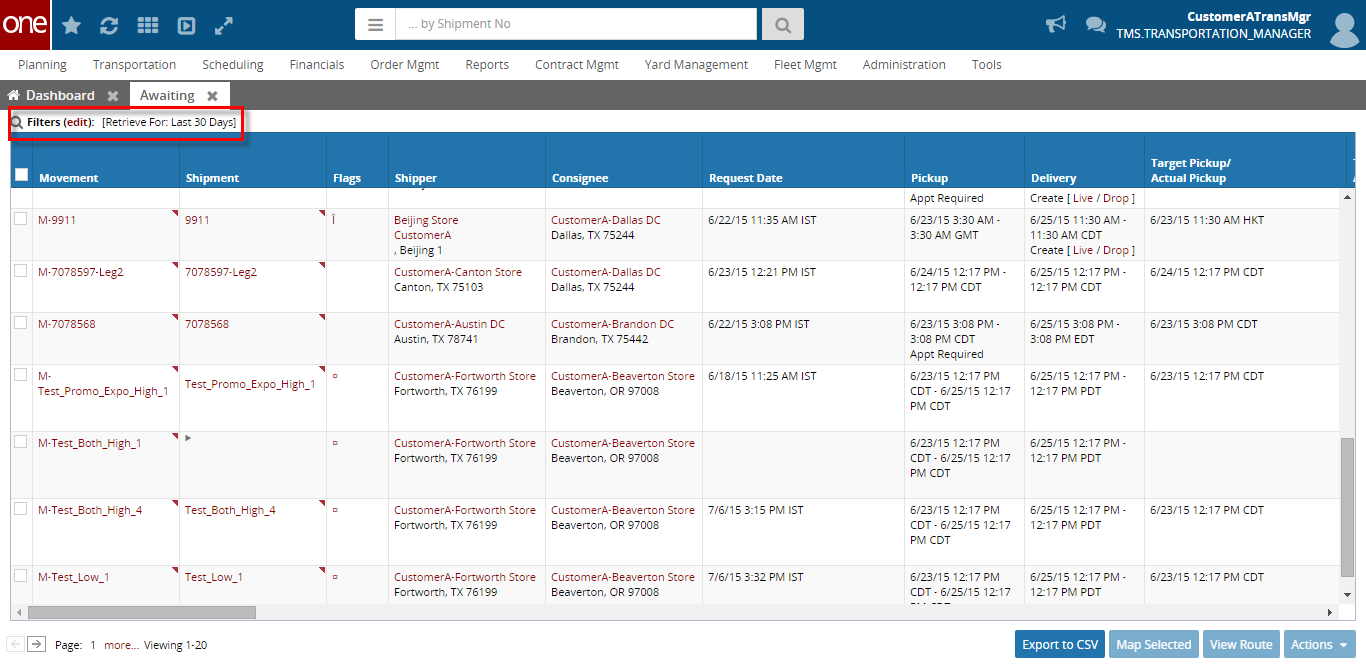1366x667 pixels.
Task: Click the refresh icon in top bar
Action: 109,26
